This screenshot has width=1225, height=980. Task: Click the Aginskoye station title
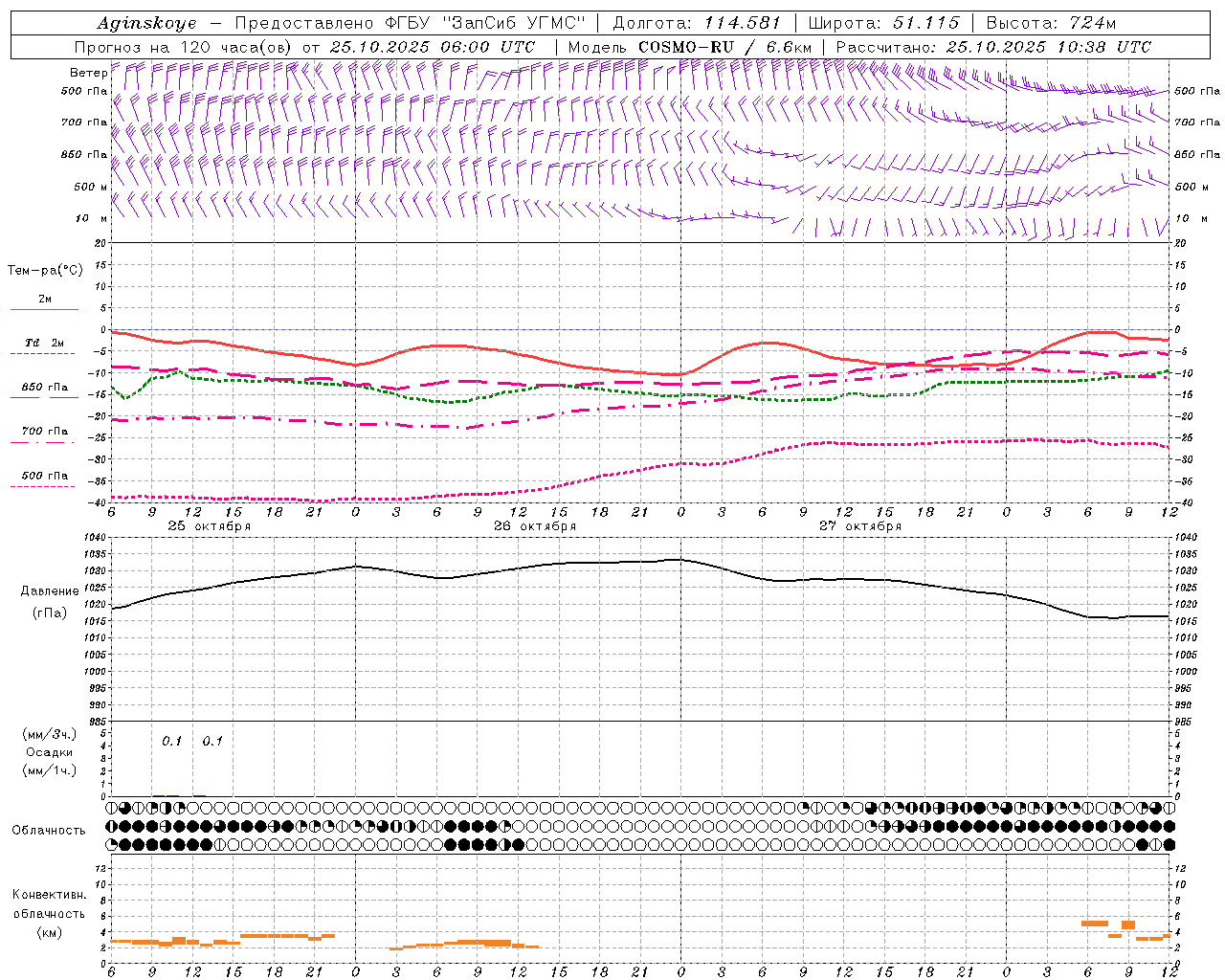coord(146,23)
